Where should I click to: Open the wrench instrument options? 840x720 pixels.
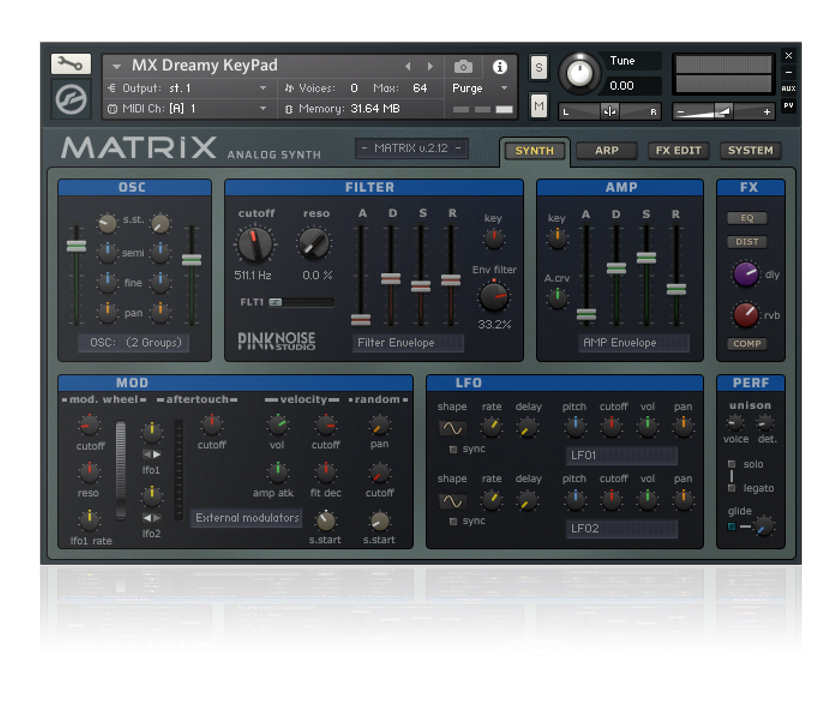pyautogui.click(x=71, y=64)
